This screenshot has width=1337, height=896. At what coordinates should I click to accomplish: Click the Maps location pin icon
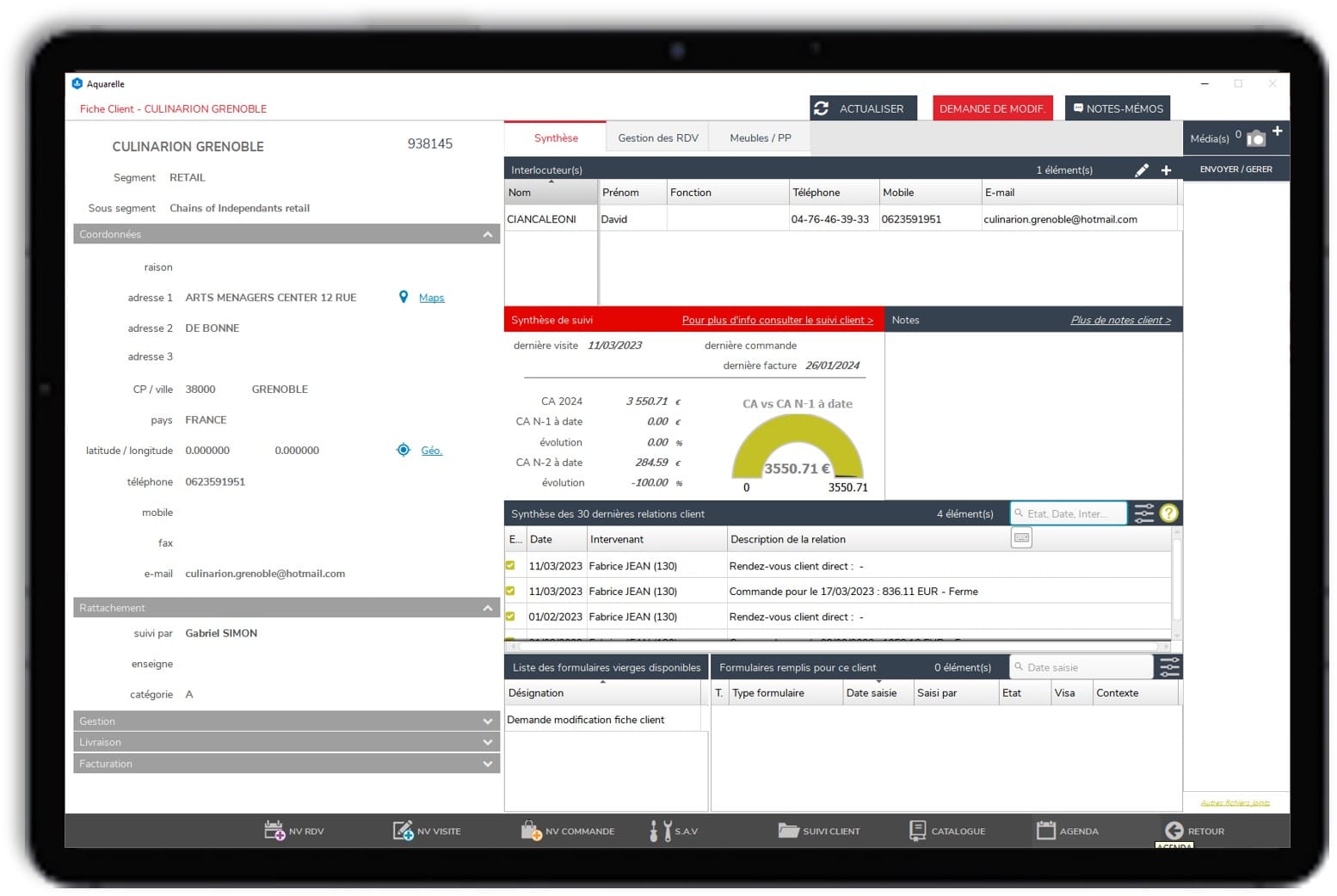click(404, 297)
